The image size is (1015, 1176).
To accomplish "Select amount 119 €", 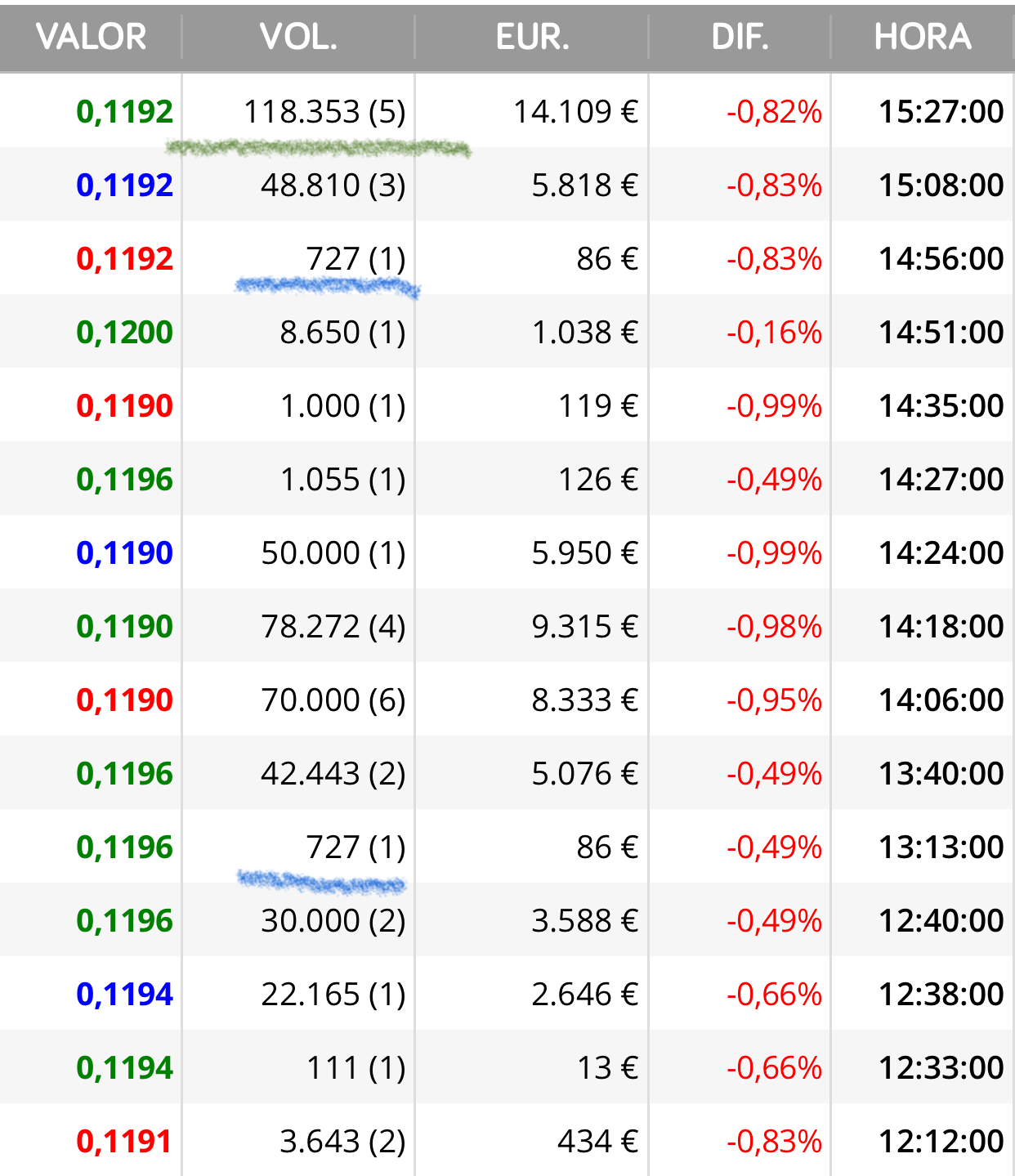I will pyautogui.click(x=597, y=406).
